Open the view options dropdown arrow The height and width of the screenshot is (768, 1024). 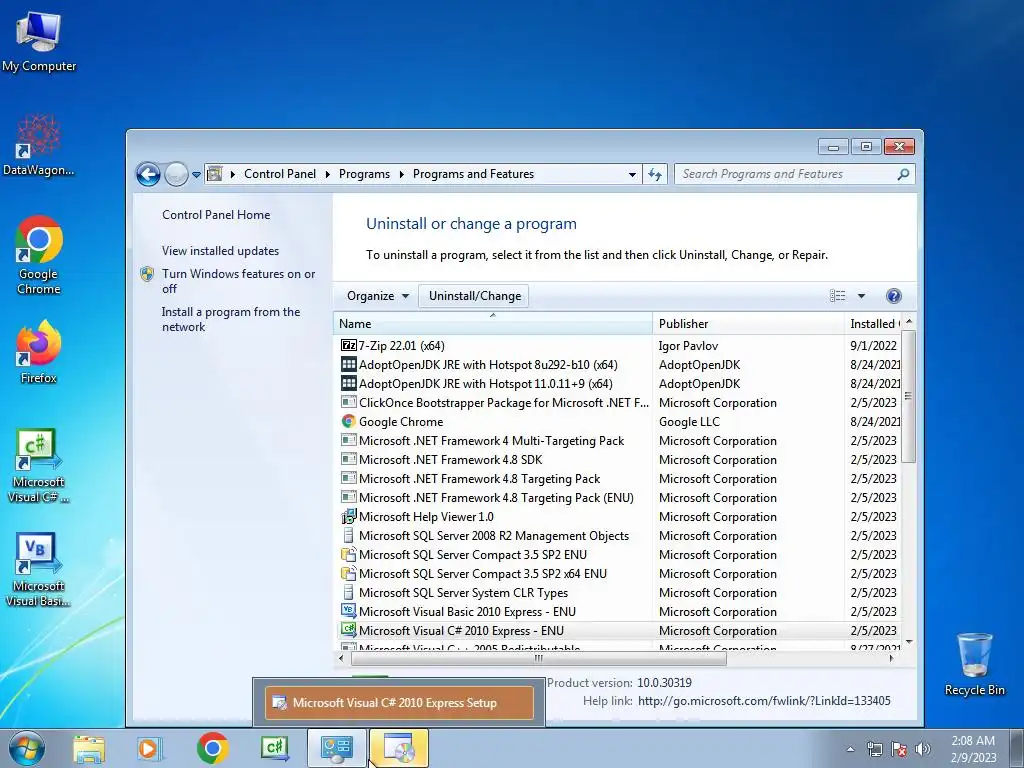coord(861,296)
